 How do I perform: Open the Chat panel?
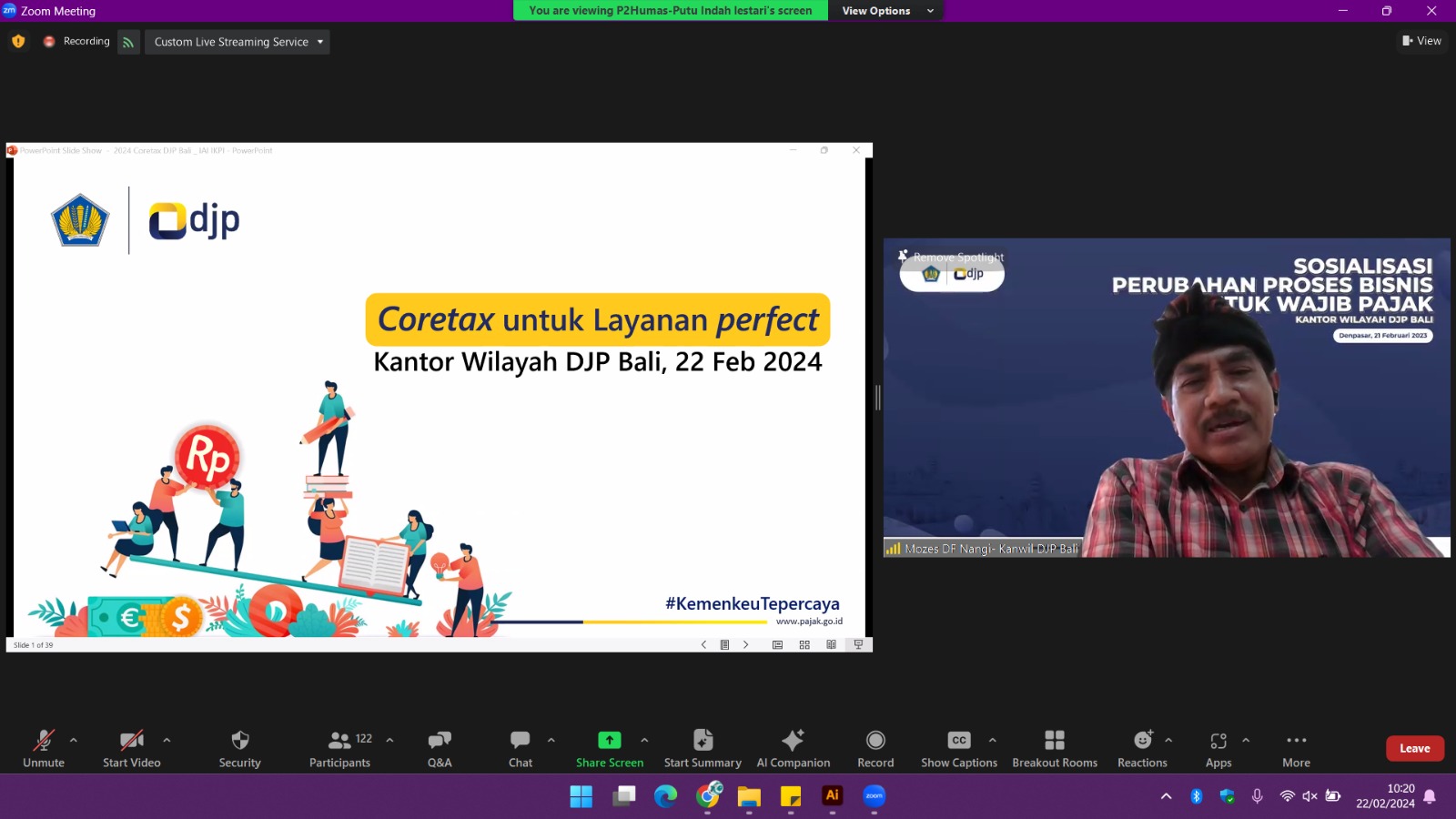point(521,748)
